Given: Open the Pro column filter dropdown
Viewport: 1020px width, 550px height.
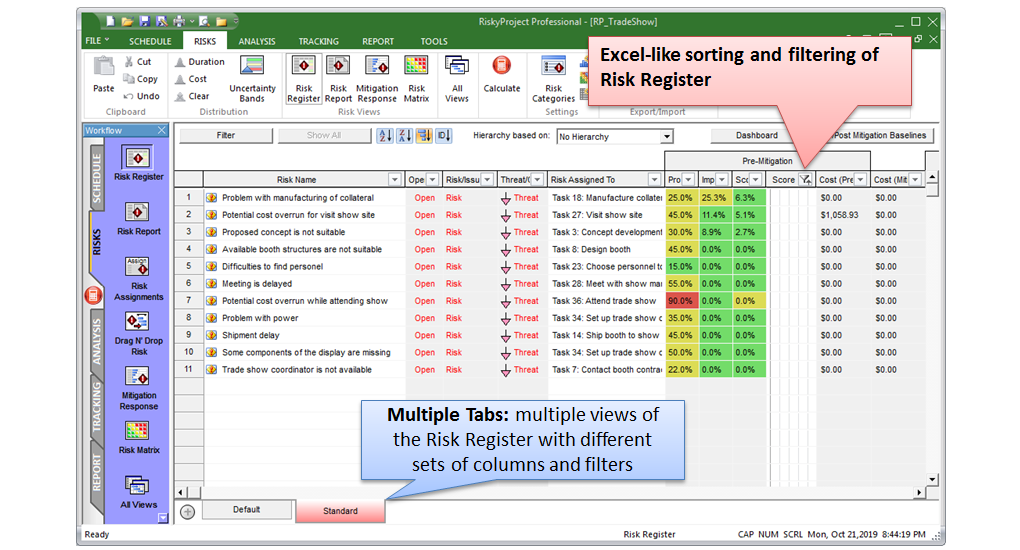Looking at the screenshot, I should (x=688, y=180).
